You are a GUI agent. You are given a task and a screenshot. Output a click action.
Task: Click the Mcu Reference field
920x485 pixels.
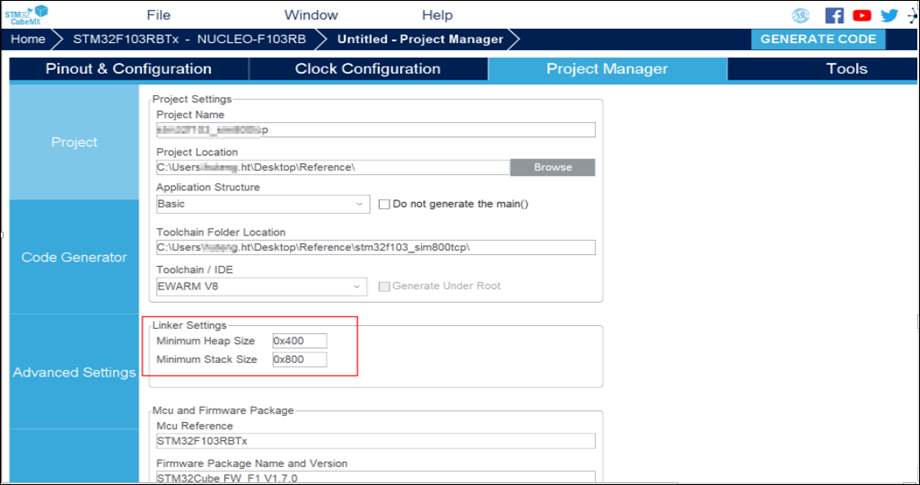[376, 440]
